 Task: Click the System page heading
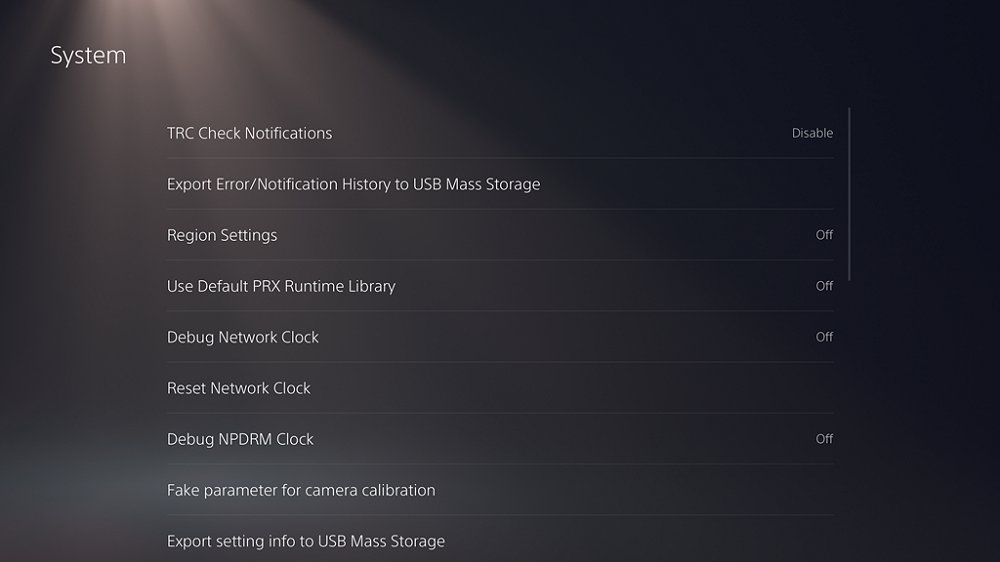point(88,55)
